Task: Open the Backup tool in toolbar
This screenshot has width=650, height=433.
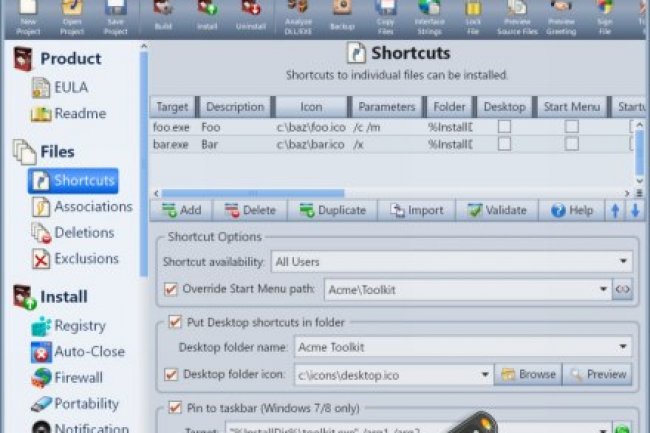Action: [342, 12]
